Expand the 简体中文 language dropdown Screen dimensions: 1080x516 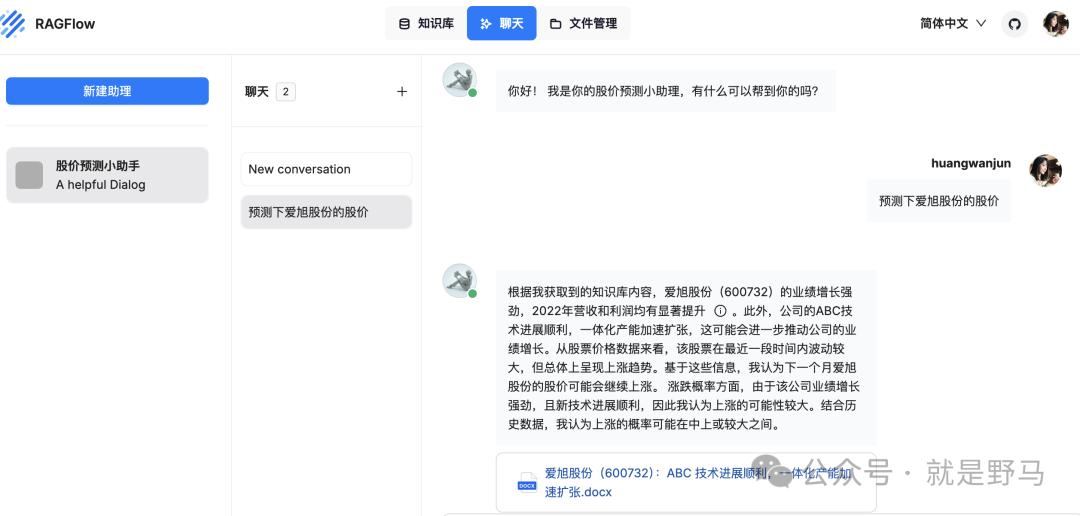tap(953, 23)
